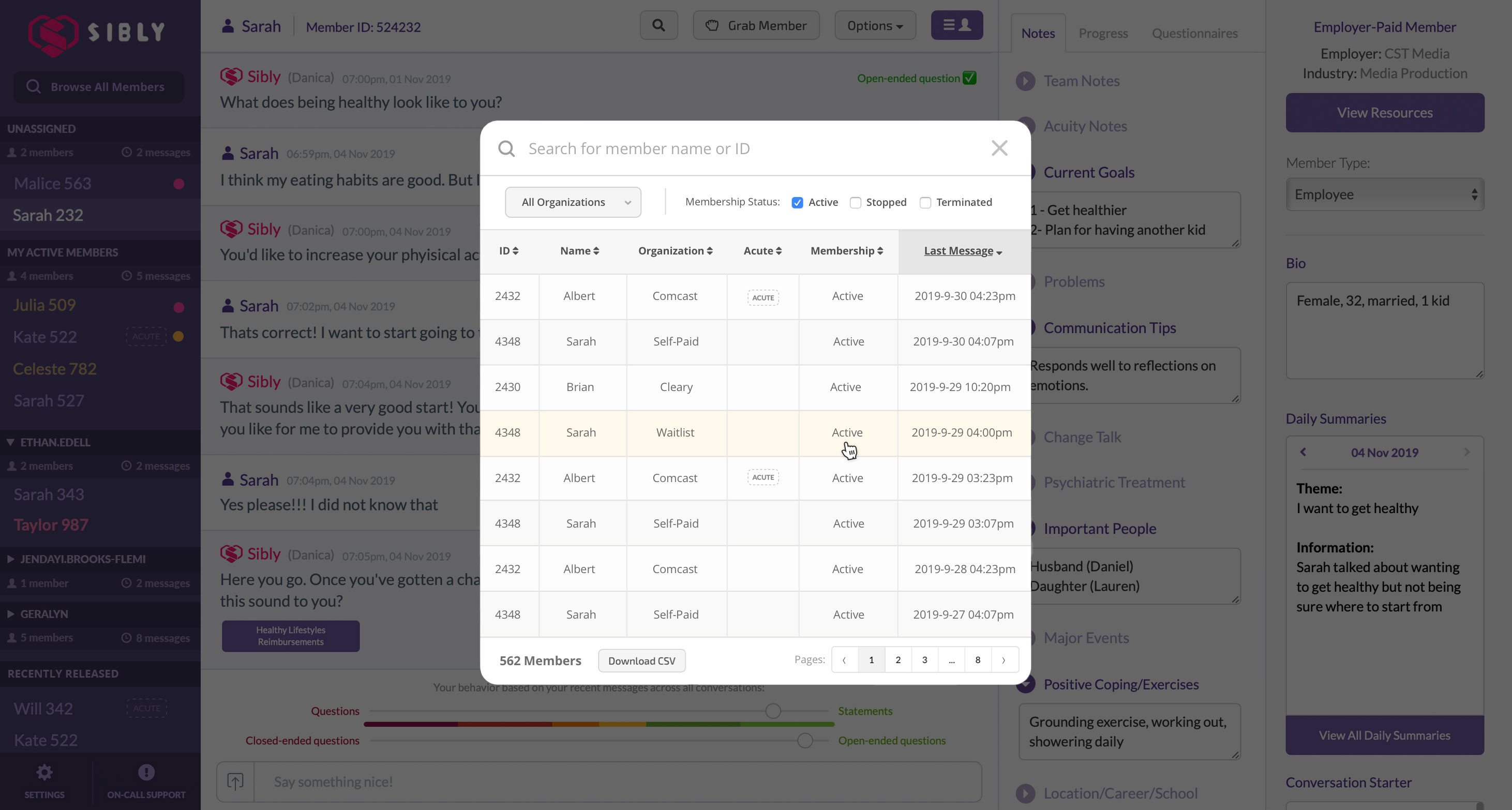
Task: Switch to the Questionnaires tab
Action: (1194, 34)
